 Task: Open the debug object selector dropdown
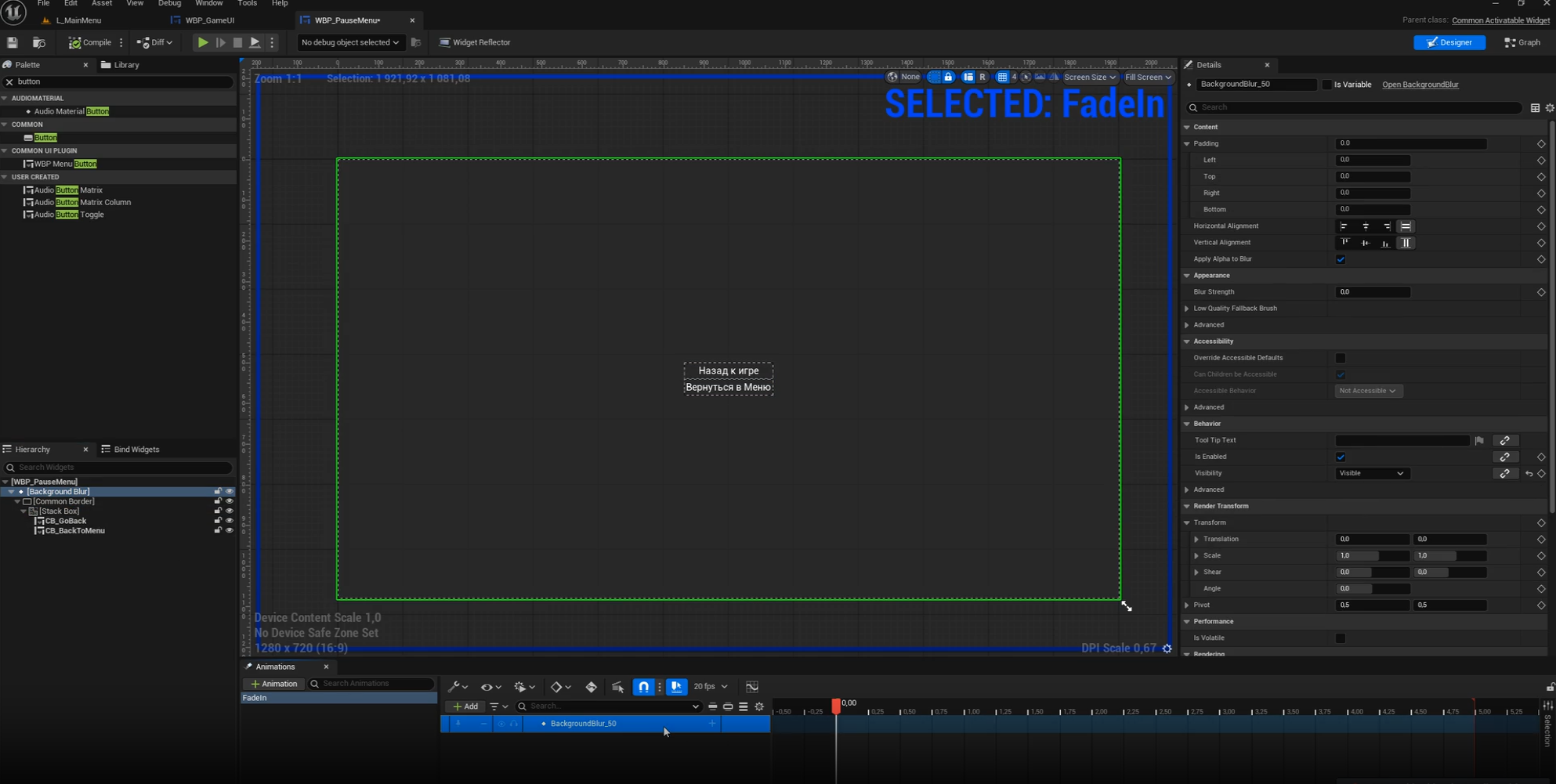(349, 42)
